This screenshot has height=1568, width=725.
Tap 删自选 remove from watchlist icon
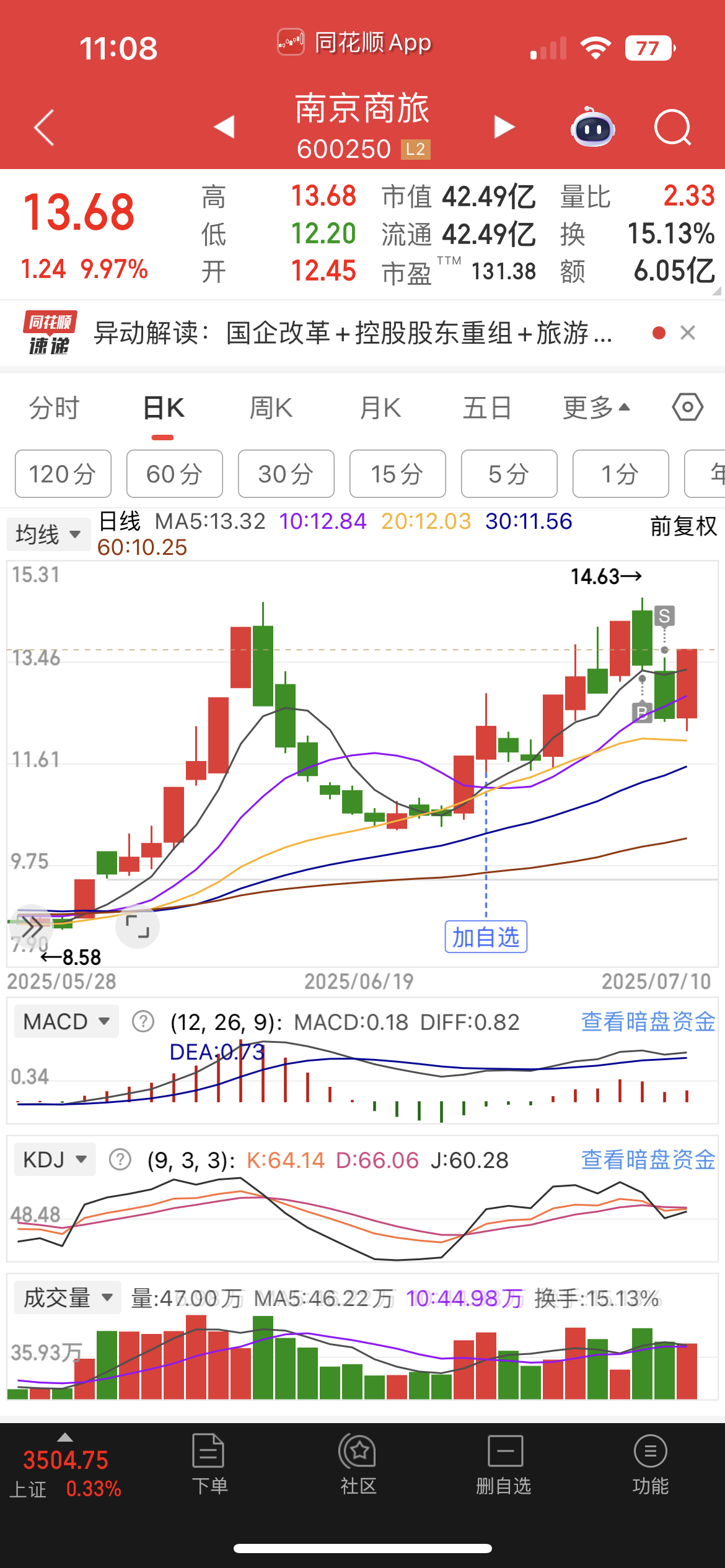point(504,1464)
